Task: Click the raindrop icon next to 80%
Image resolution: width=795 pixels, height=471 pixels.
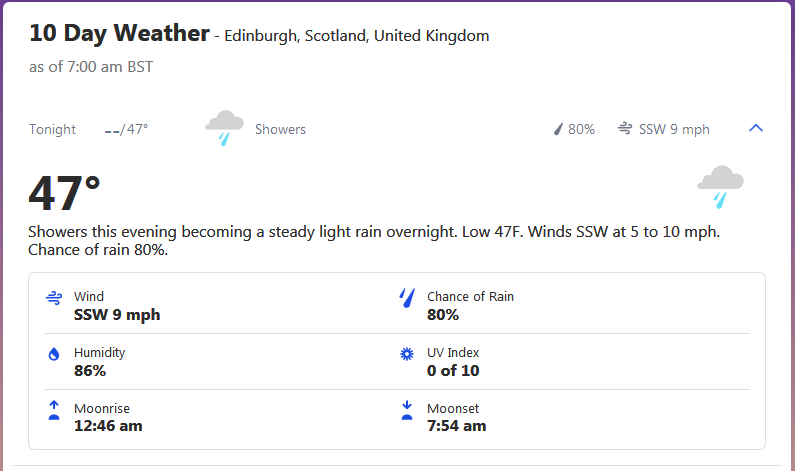Action: click(x=559, y=129)
